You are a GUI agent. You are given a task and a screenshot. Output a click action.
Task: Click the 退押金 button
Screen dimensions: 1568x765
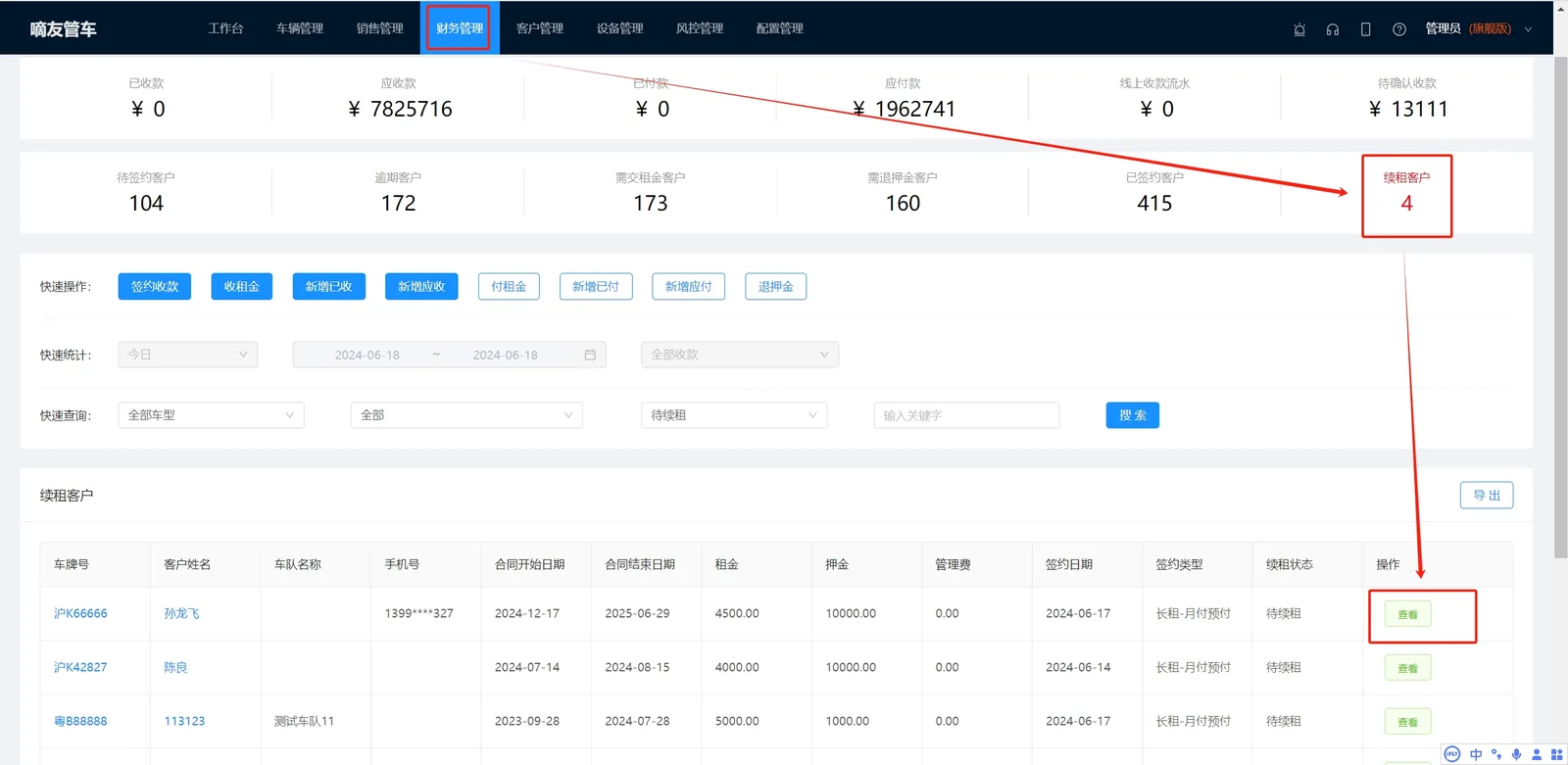click(x=776, y=286)
